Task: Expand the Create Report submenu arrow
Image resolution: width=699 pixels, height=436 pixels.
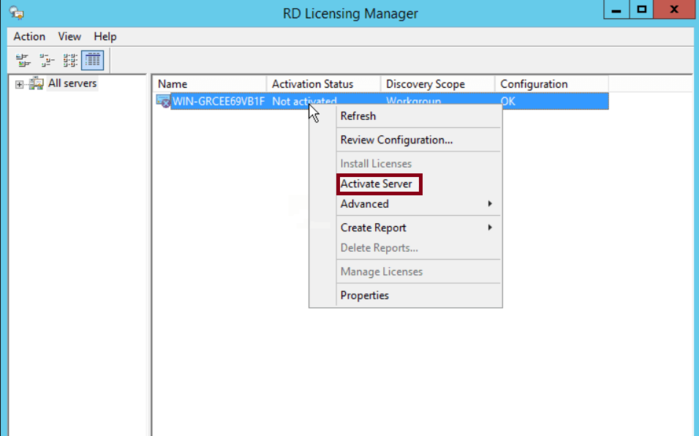Action: click(489, 228)
